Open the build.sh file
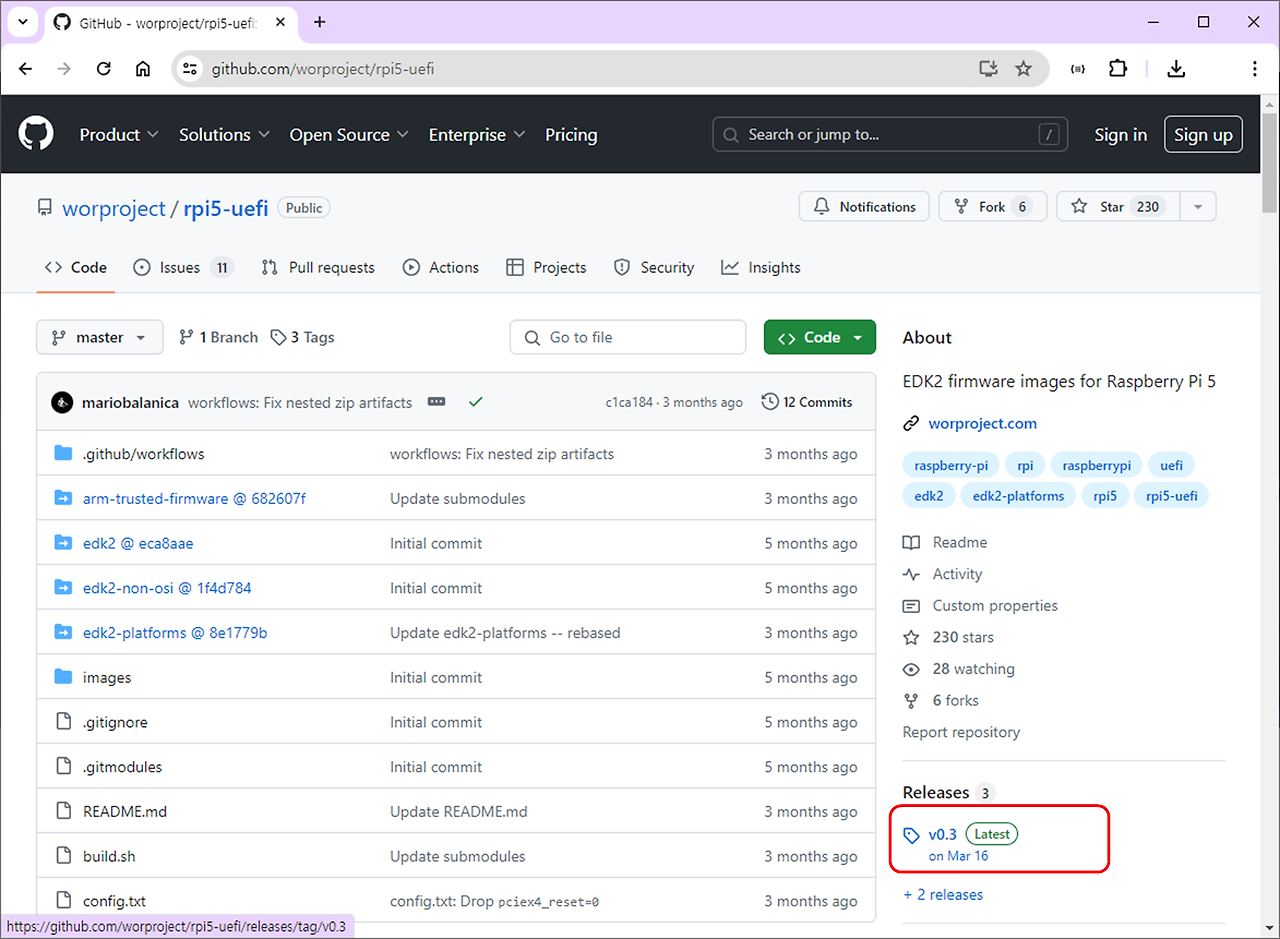Screen dimensions: 1280x939 point(109,856)
